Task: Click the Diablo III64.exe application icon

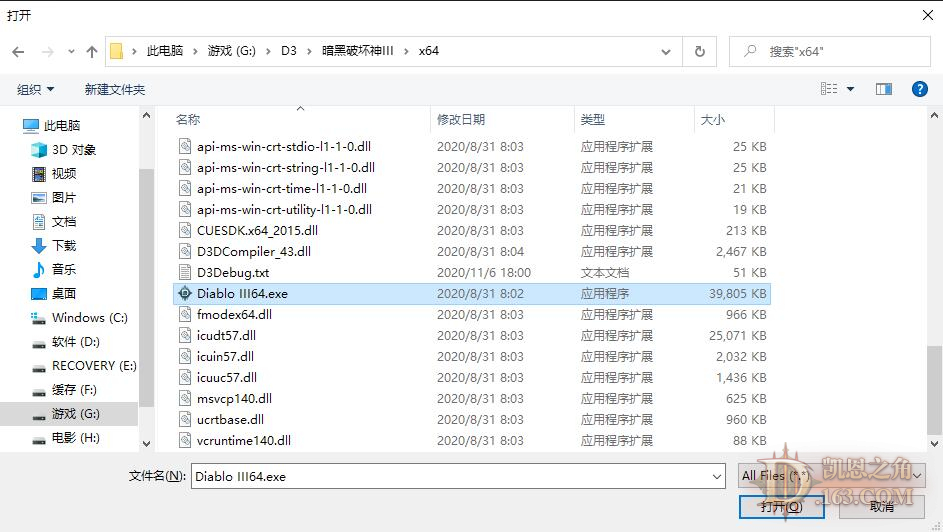Action: coord(185,293)
